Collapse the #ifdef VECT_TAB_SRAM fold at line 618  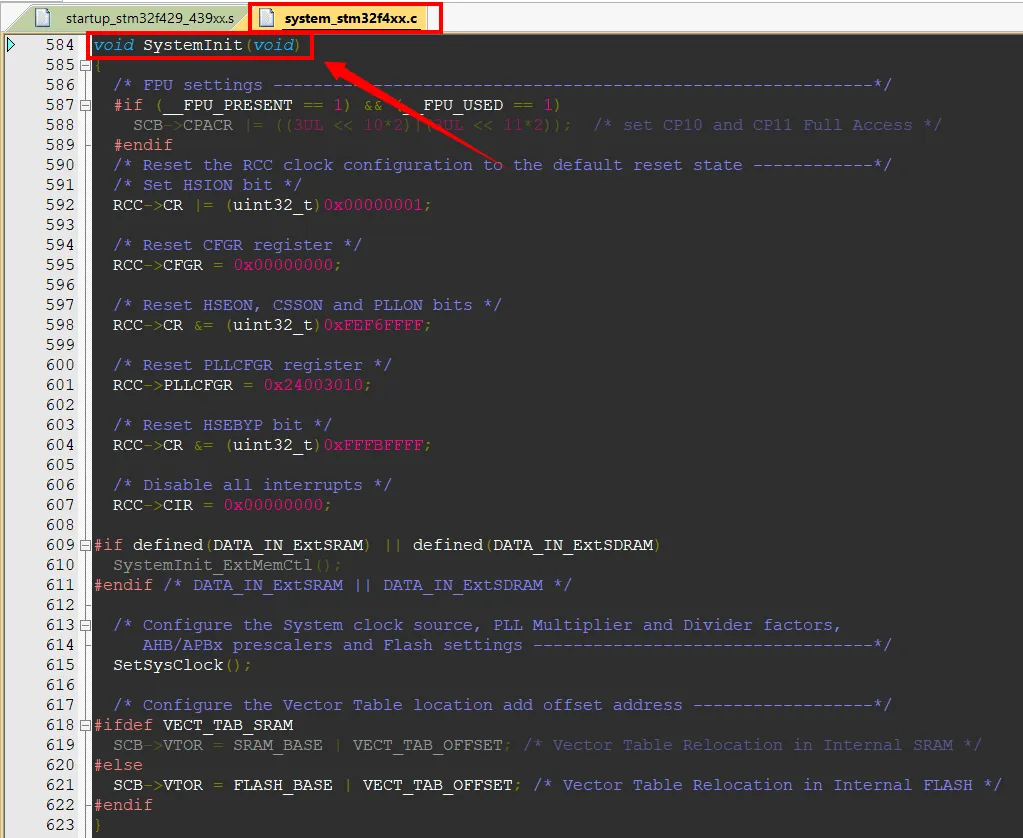pos(85,725)
